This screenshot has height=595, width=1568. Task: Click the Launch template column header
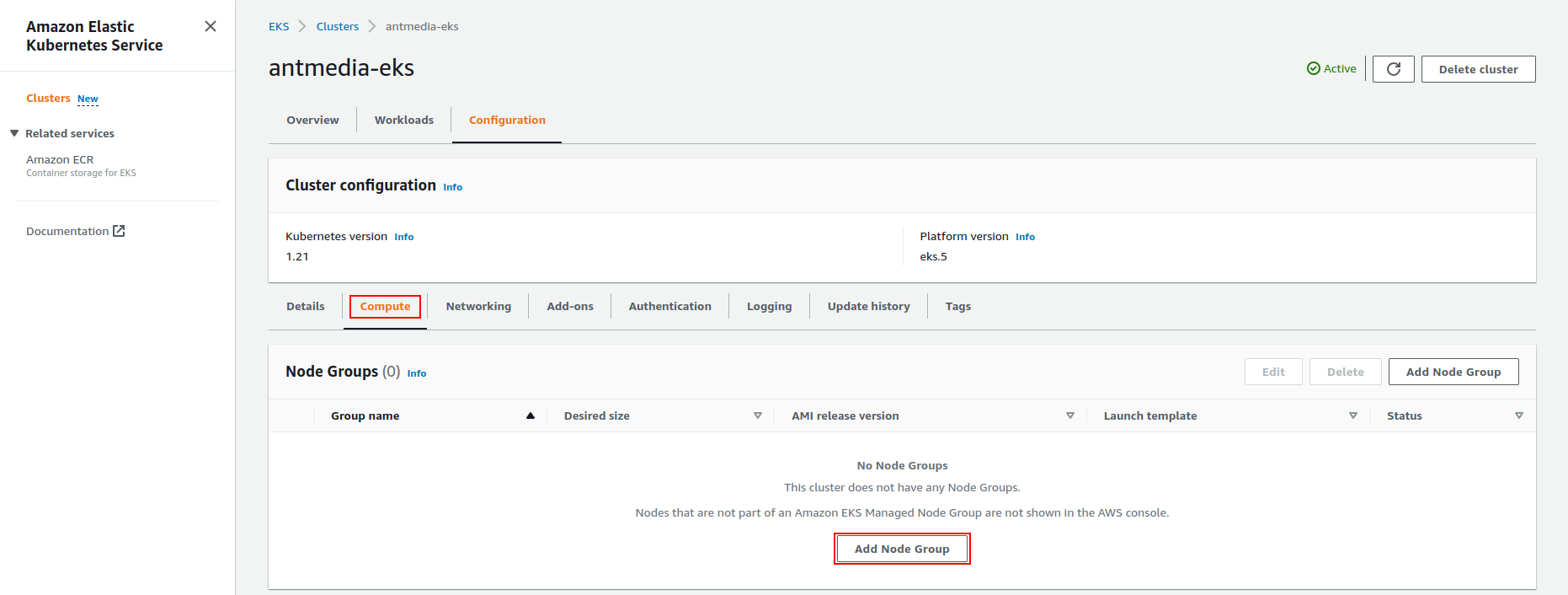click(1149, 415)
